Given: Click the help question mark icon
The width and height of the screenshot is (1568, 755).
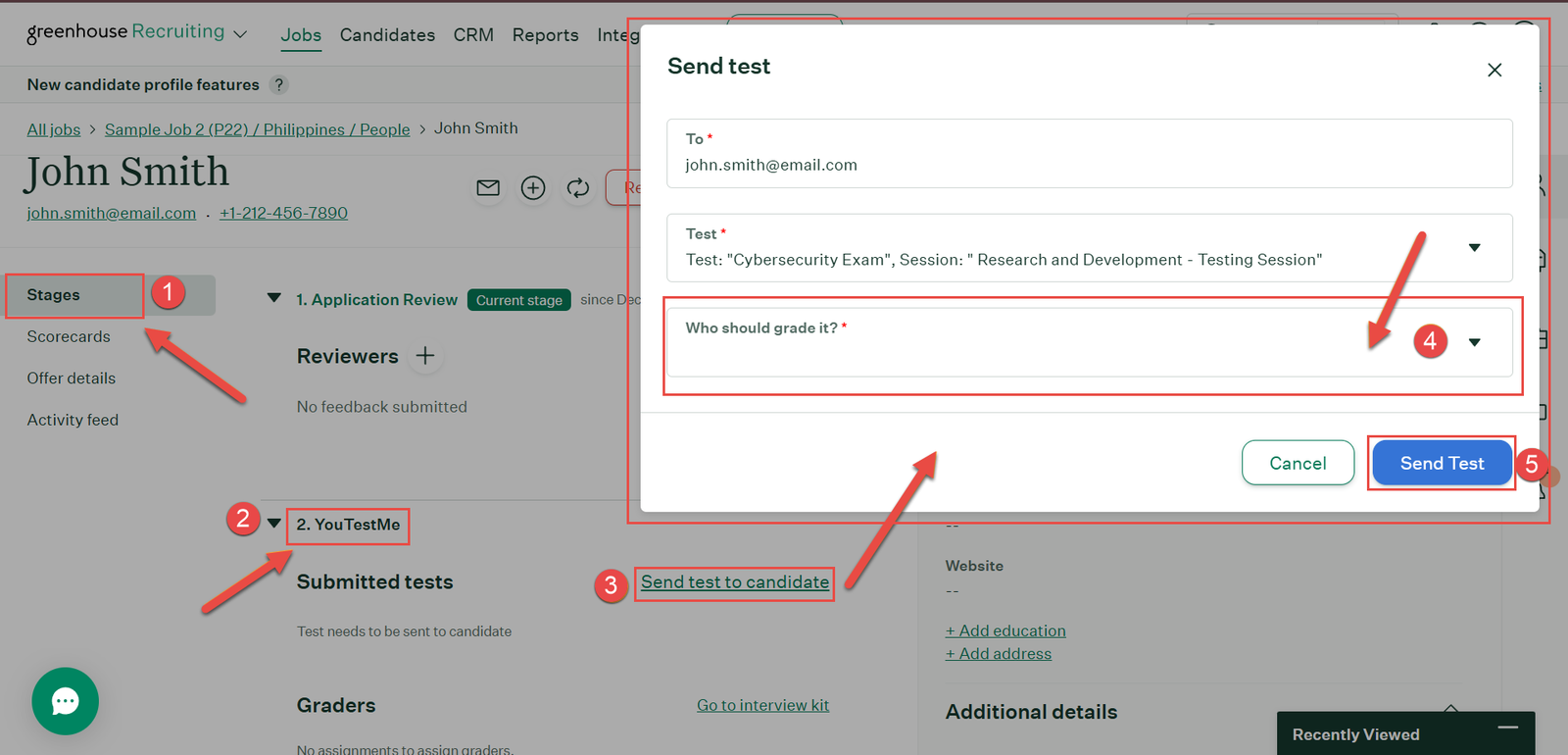Looking at the screenshot, I should coord(279,85).
